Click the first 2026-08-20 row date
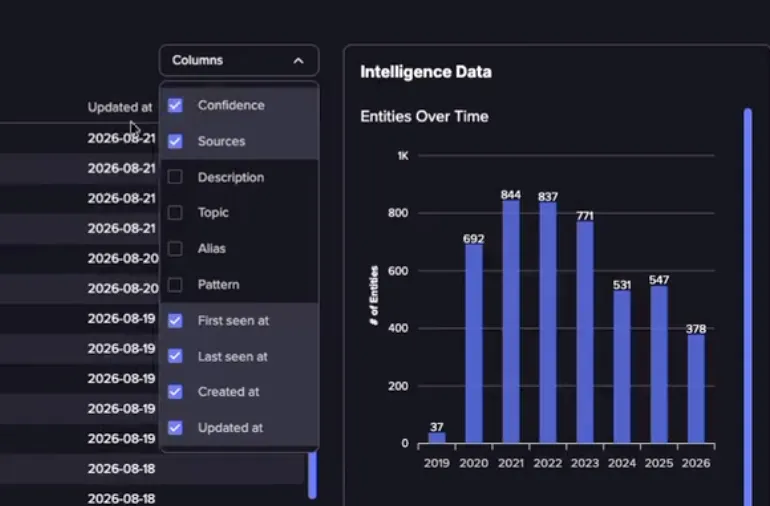The width and height of the screenshot is (770, 506). (x=123, y=258)
